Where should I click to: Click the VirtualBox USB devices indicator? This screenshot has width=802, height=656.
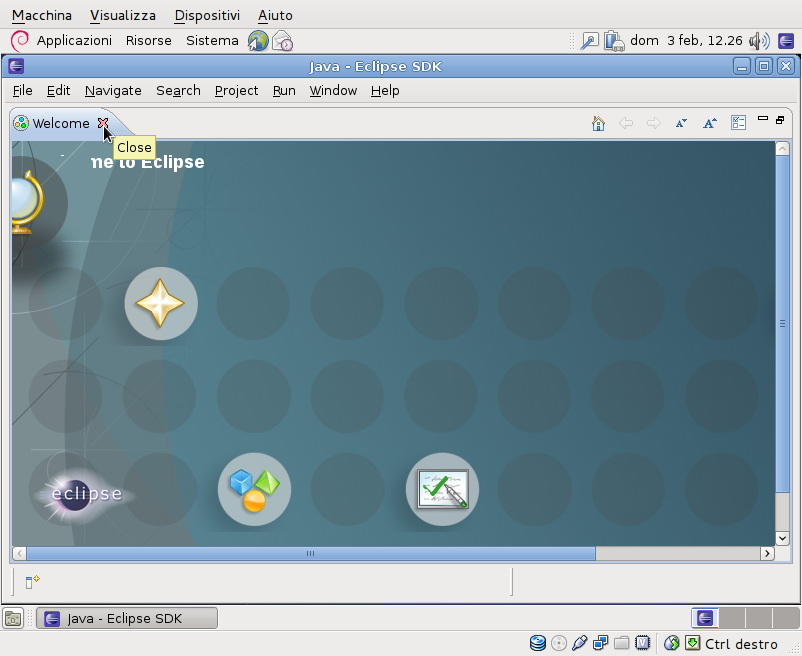pos(580,643)
